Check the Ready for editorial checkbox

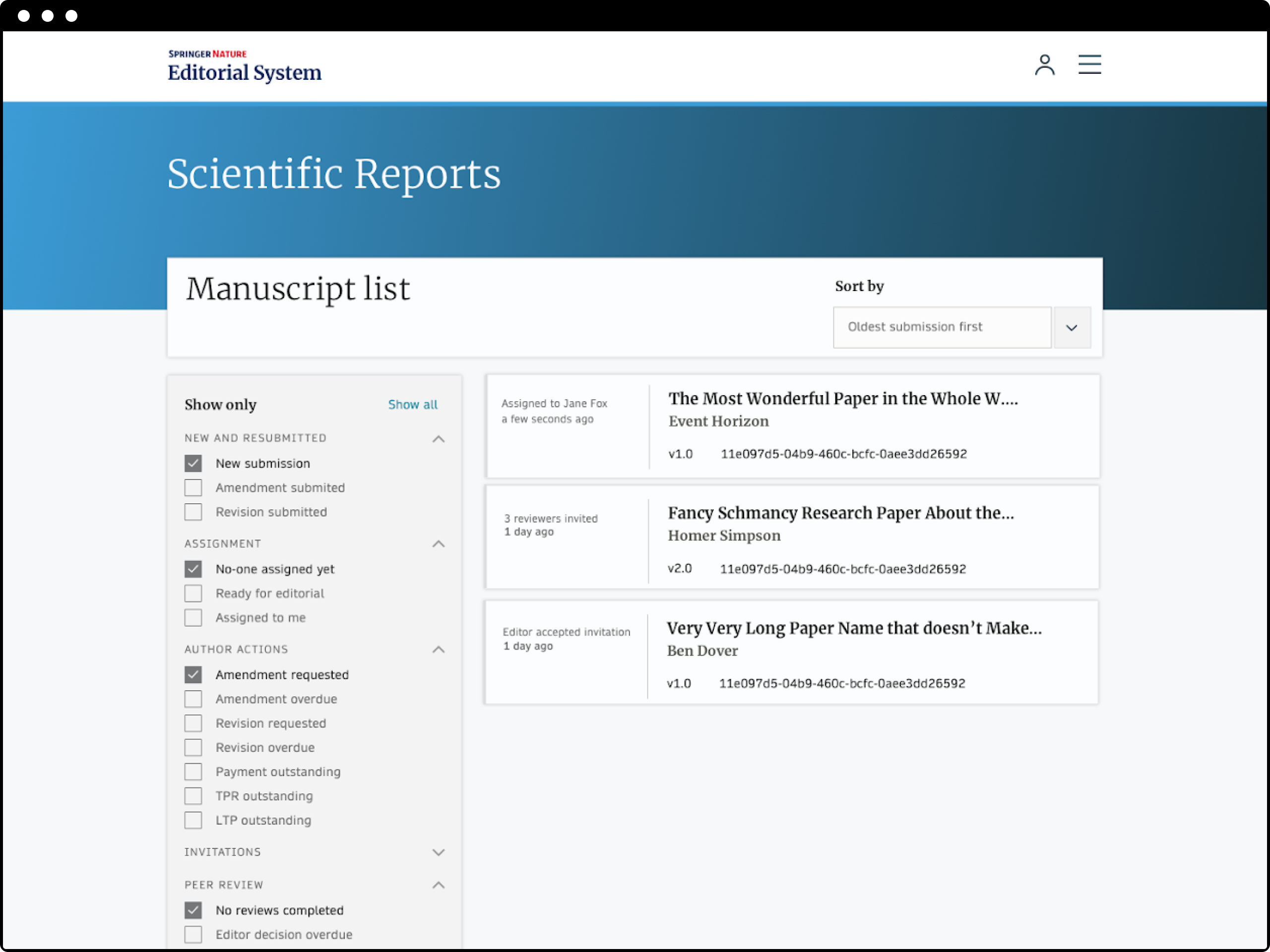(x=193, y=594)
